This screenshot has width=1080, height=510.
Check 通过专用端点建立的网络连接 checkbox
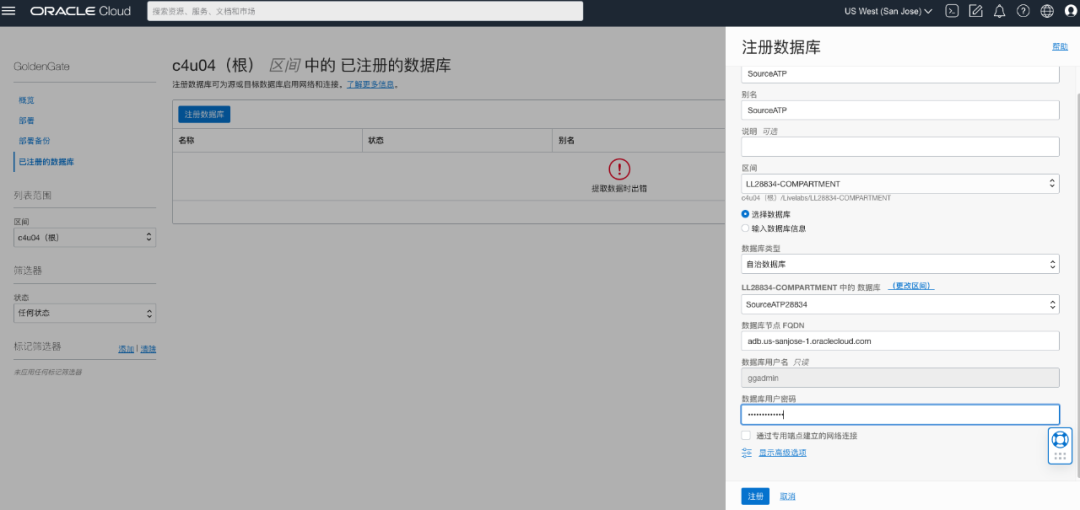[746, 436]
